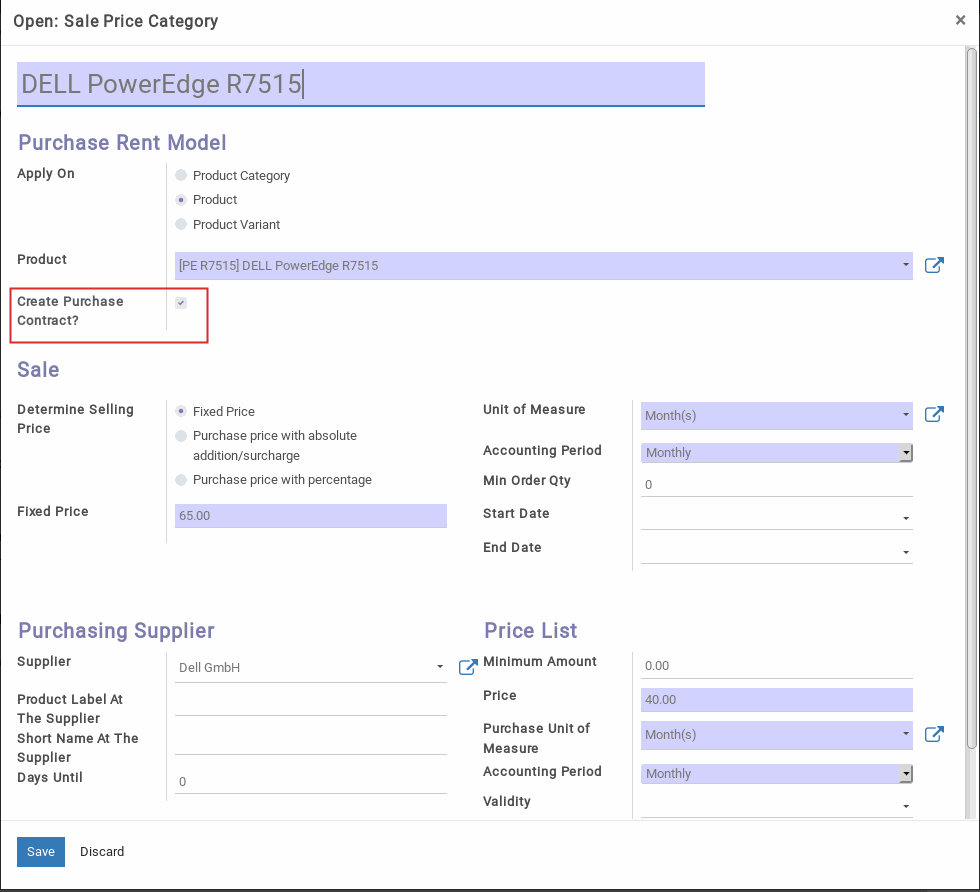This screenshot has height=892, width=980.
Task: Click the Price List heading
Action: [531, 630]
